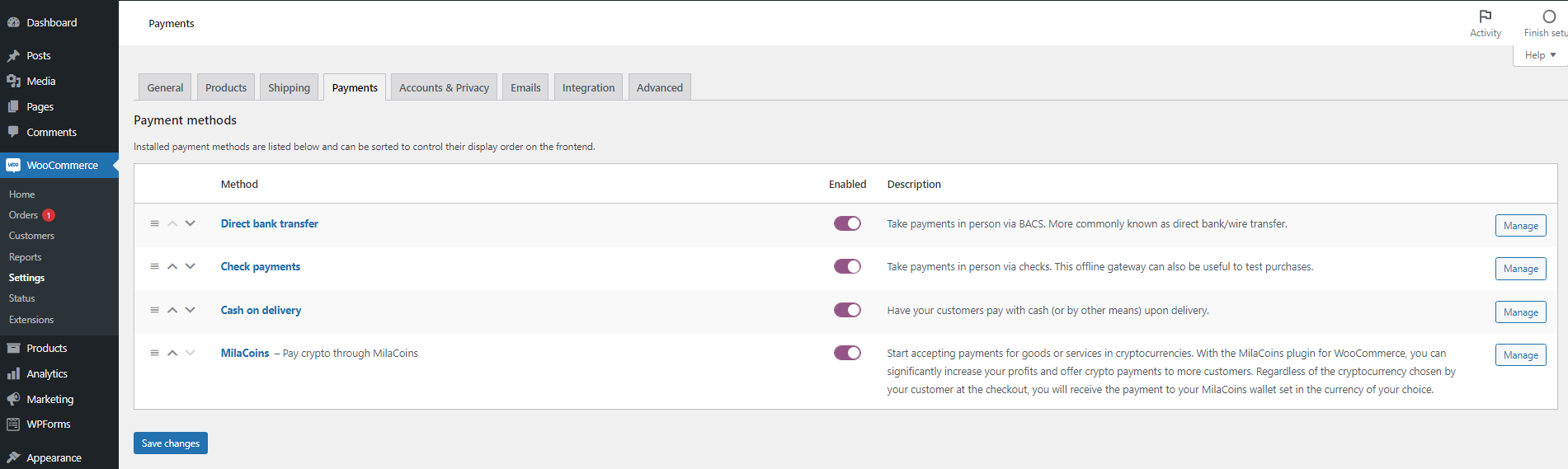Grab the drag handle for Direct bank transfer
Viewport: 1568px width, 469px height.
[x=154, y=223]
